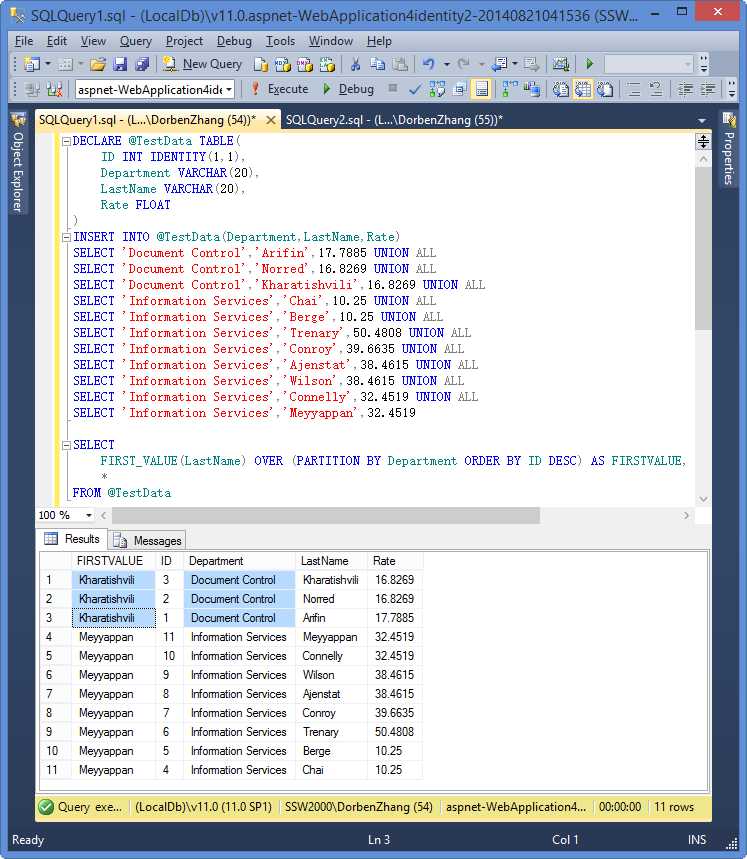Click the green Start arrow icon
747x859 pixels.
589,64
